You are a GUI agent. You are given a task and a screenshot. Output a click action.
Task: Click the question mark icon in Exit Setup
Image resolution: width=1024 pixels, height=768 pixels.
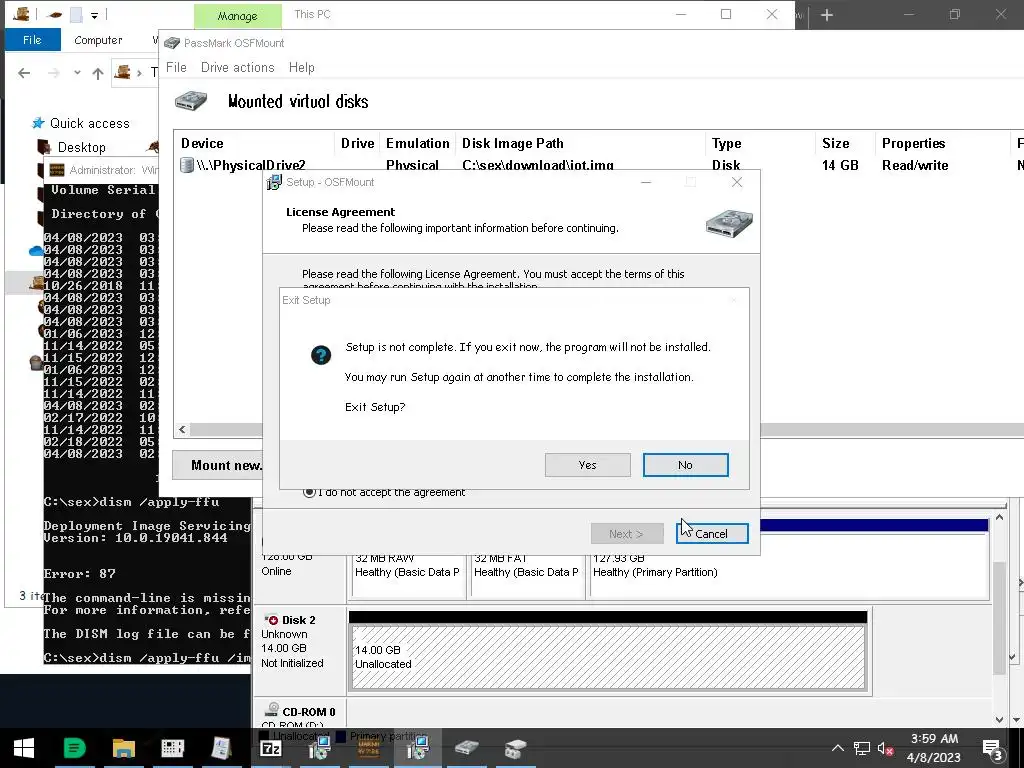321,355
